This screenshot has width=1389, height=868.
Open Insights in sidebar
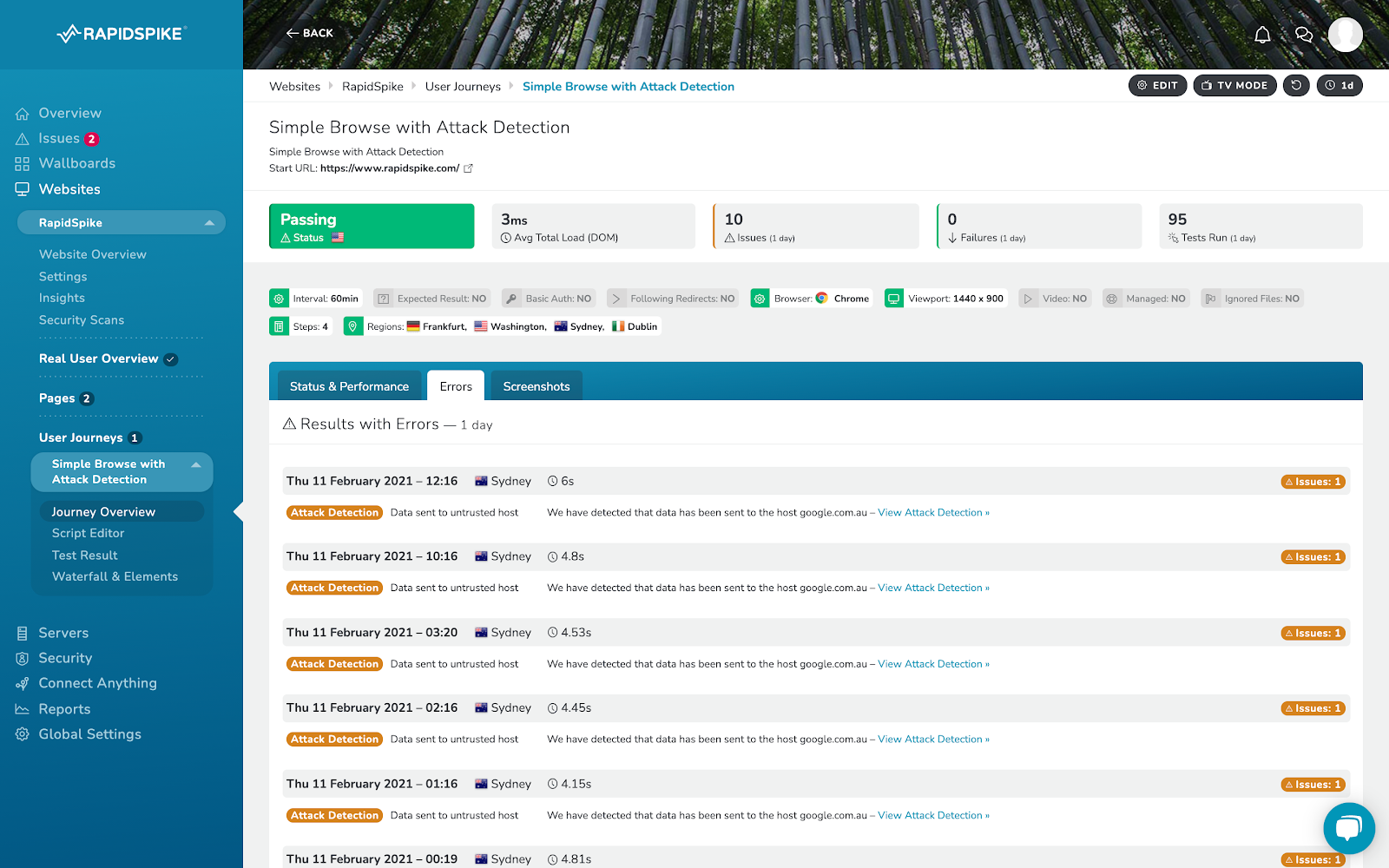coord(62,298)
